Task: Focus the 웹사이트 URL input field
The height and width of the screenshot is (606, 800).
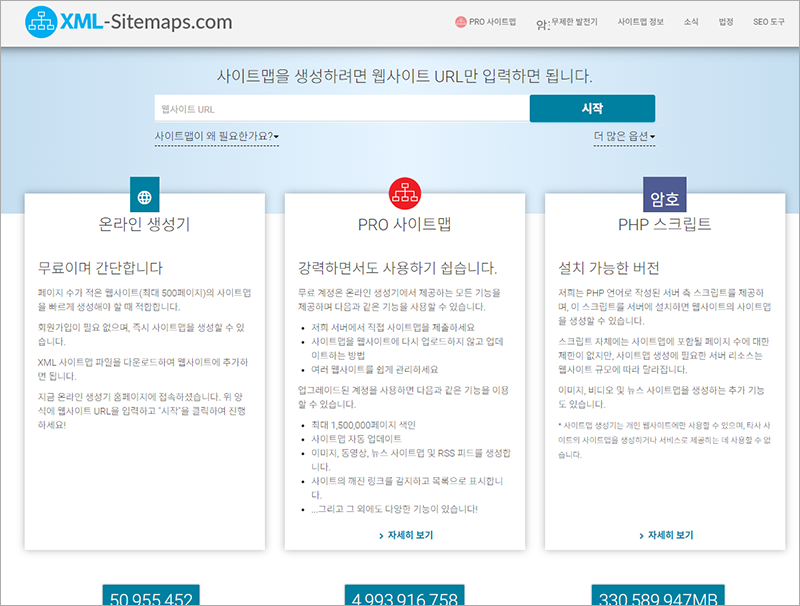Action: 341,108
